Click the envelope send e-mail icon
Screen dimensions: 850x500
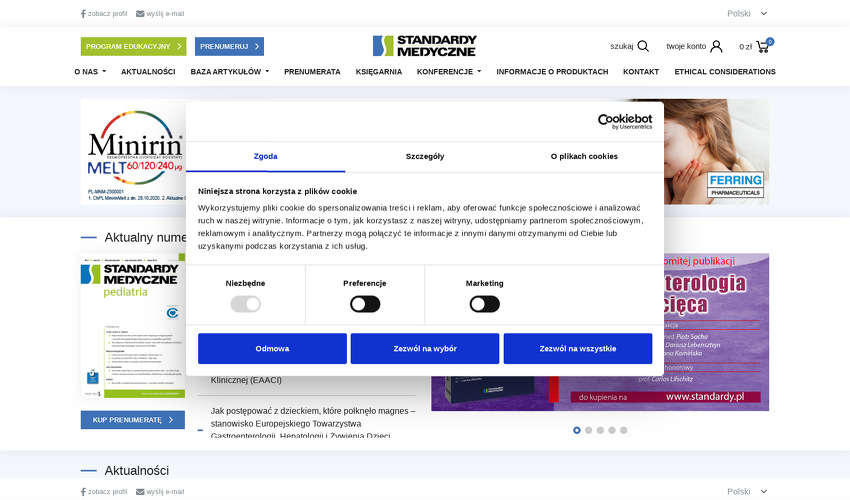click(140, 14)
